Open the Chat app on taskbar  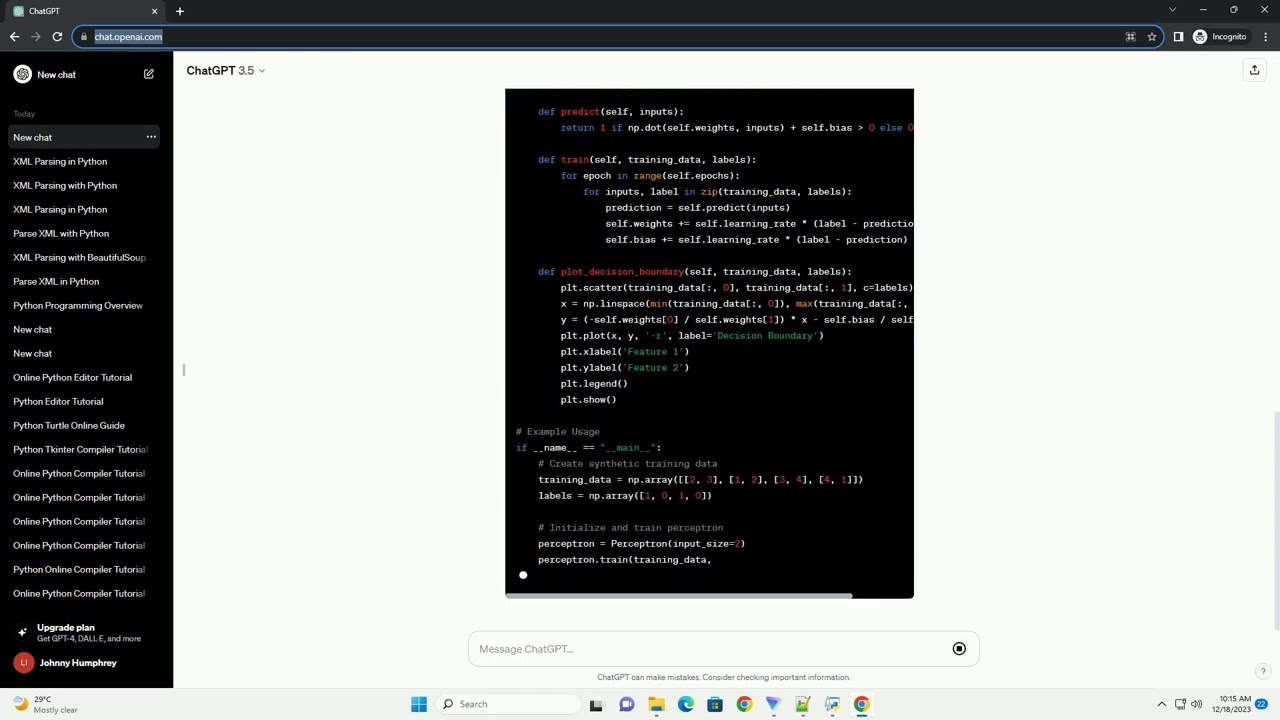(626, 704)
